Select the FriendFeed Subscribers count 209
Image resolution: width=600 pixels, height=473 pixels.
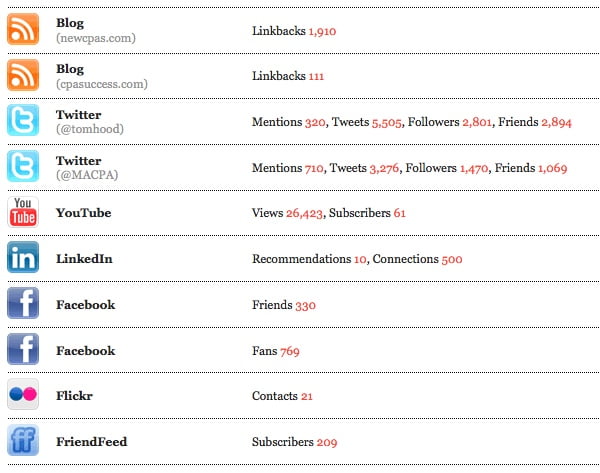click(326, 442)
